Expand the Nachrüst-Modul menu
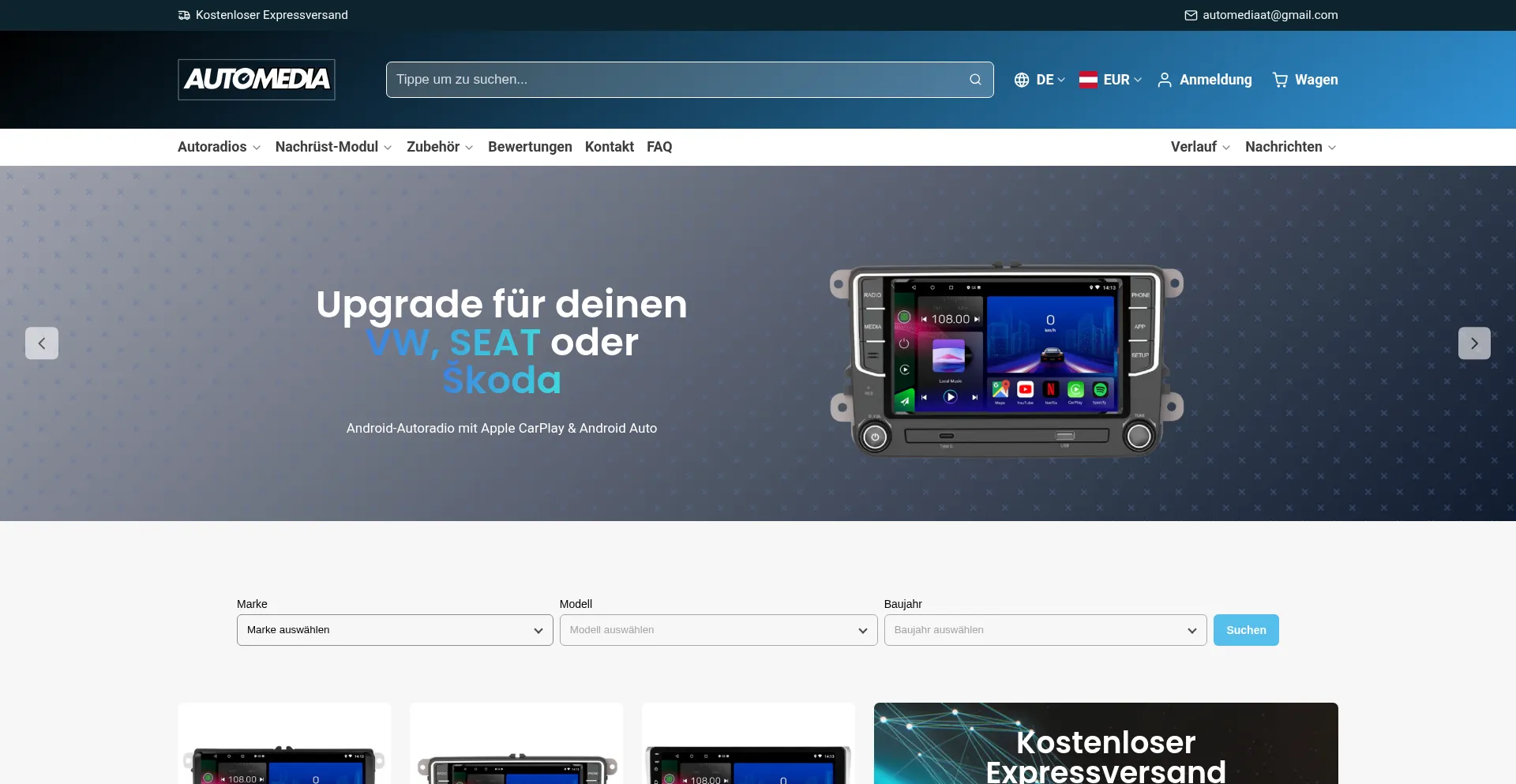Viewport: 1516px width, 784px height. [333, 147]
